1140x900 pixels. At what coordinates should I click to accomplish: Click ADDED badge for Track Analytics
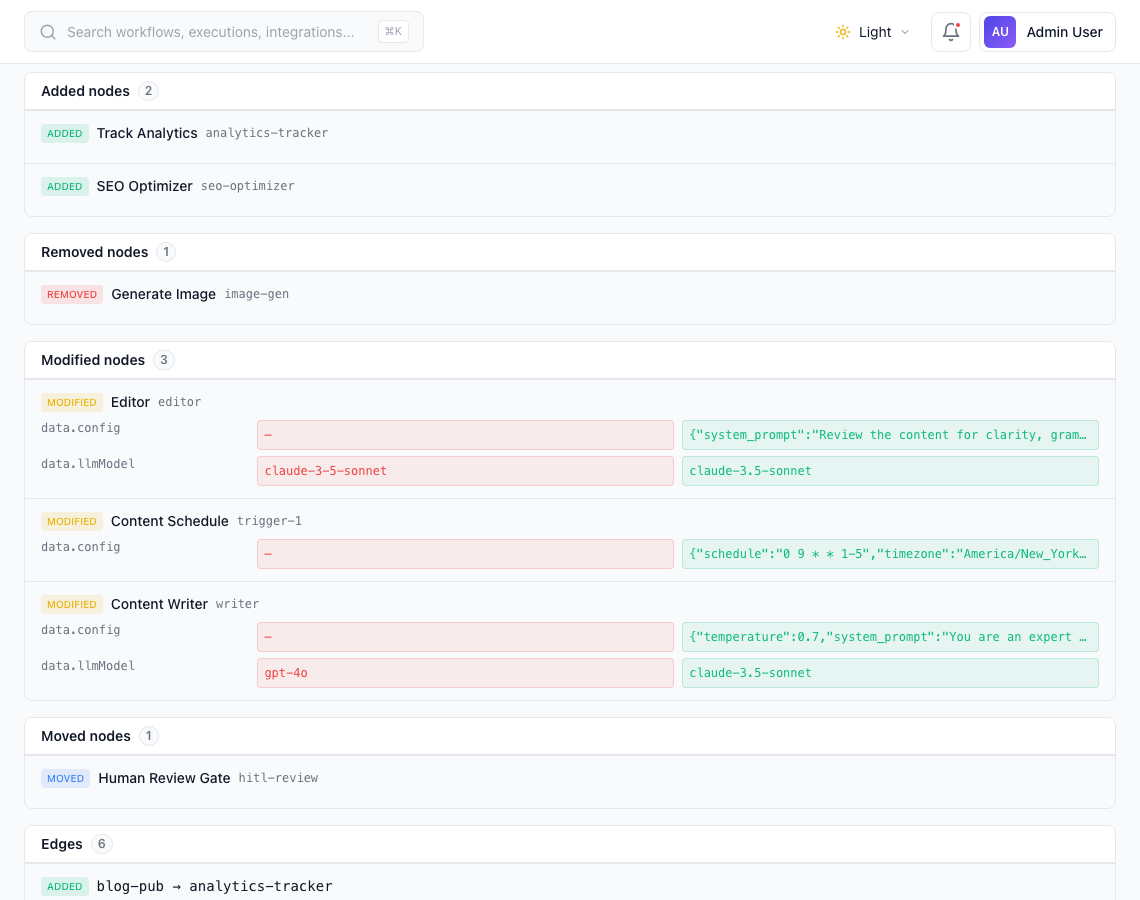(x=65, y=133)
